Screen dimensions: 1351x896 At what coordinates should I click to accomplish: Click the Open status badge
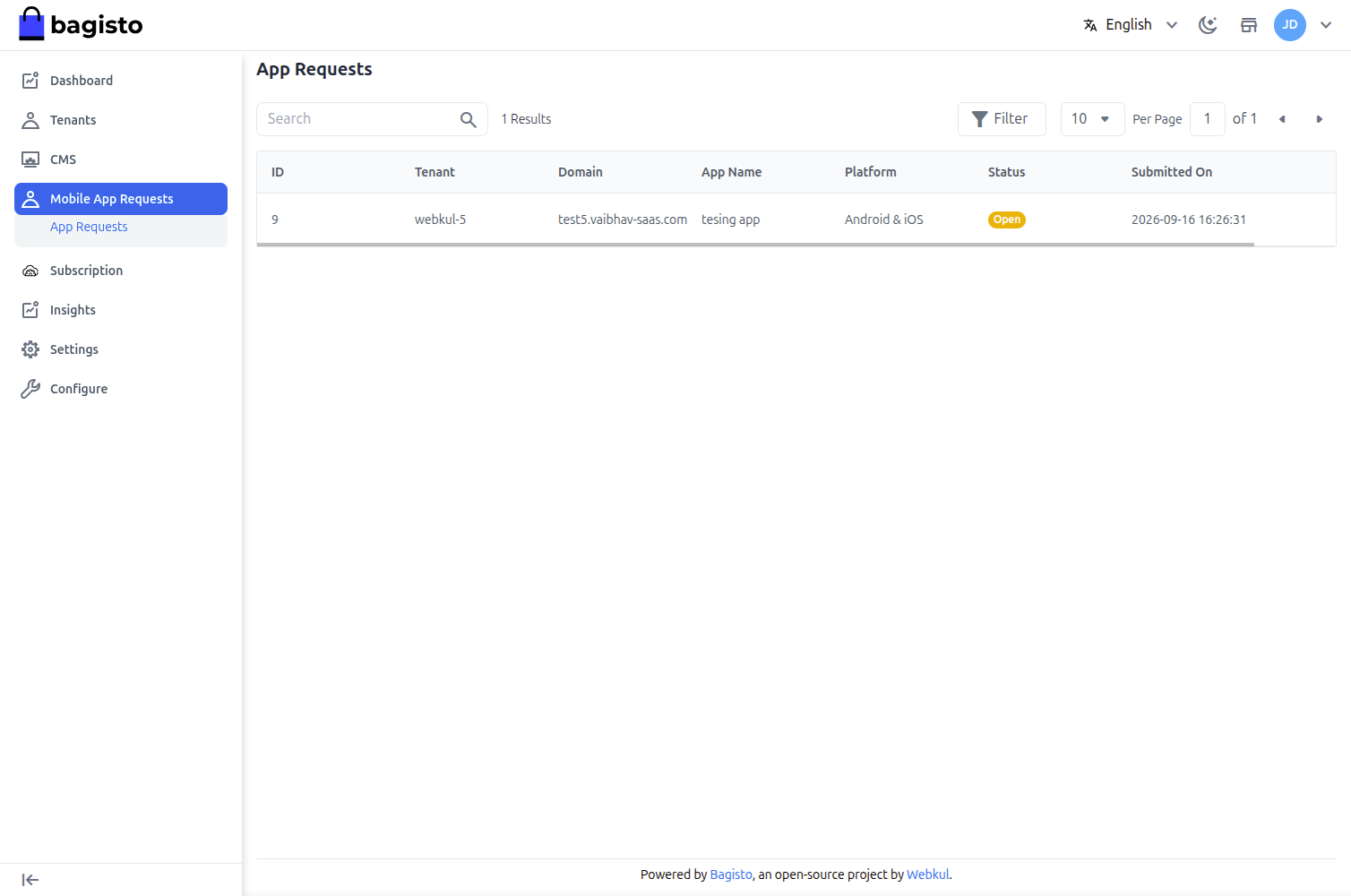[x=1007, y=220]
